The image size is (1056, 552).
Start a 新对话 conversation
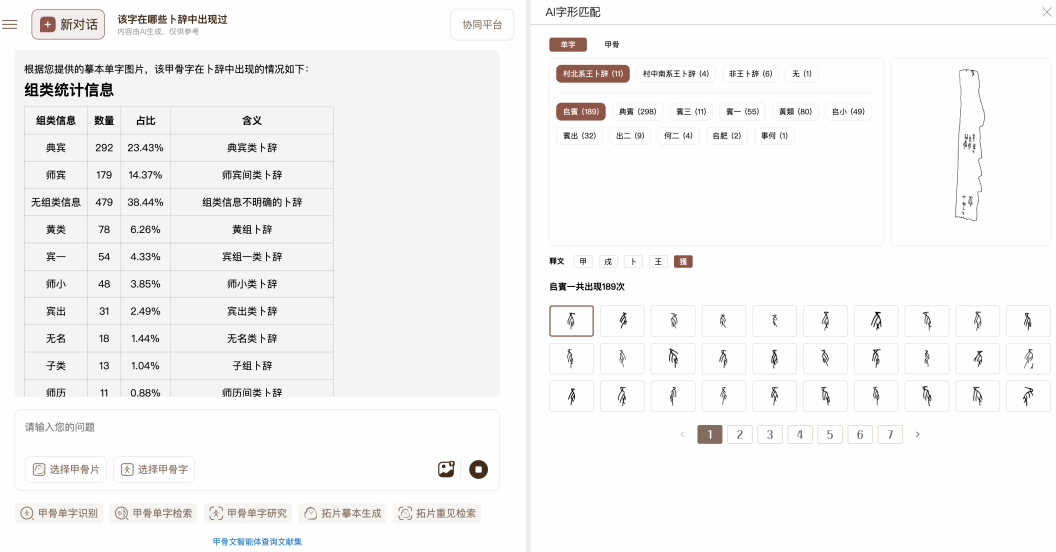[69, 24]
